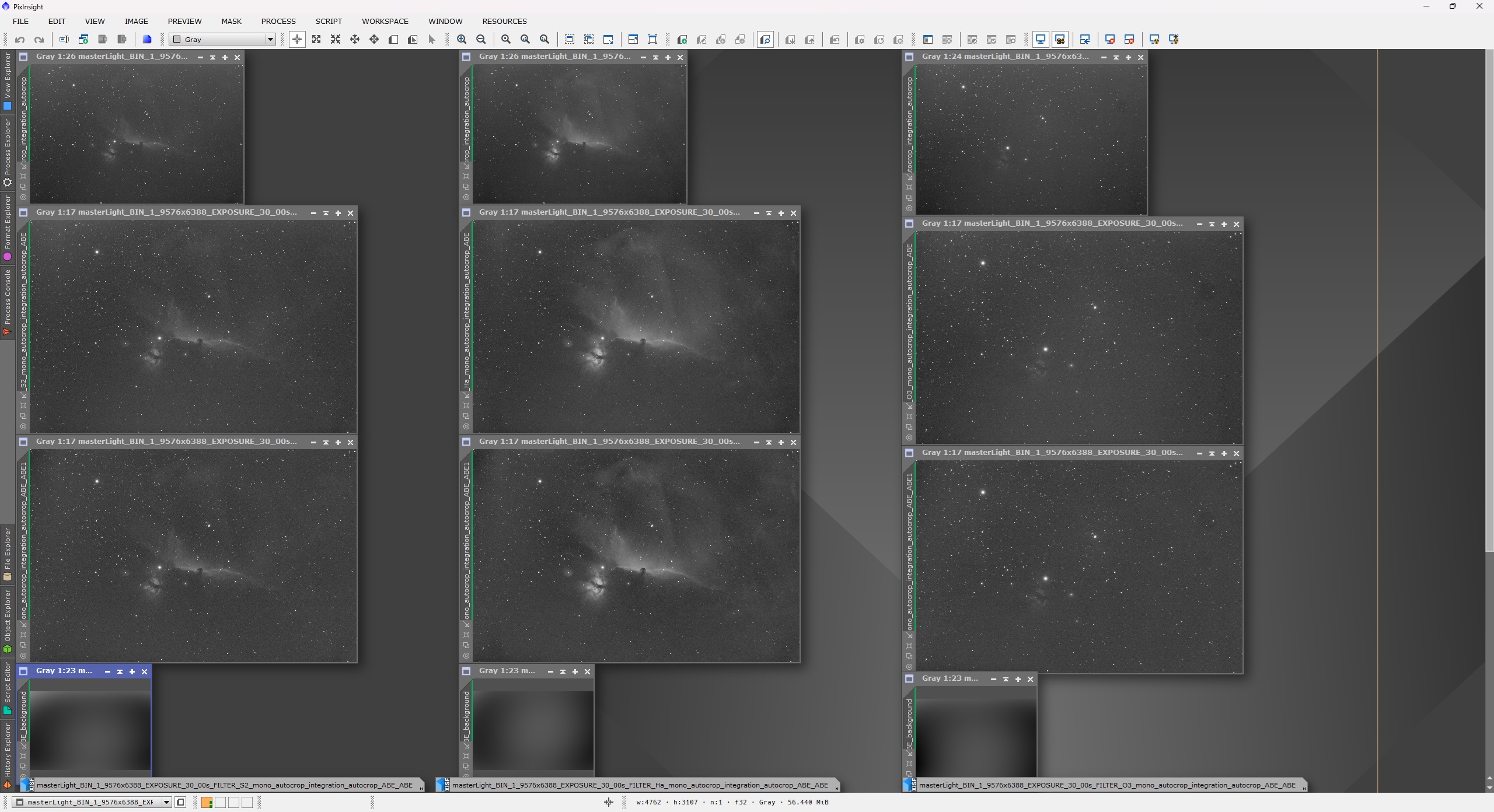Click the Auto Stretch radiation monitor icon
Viewport: 1494px width, 812px height.
[x=1154, y=40]
